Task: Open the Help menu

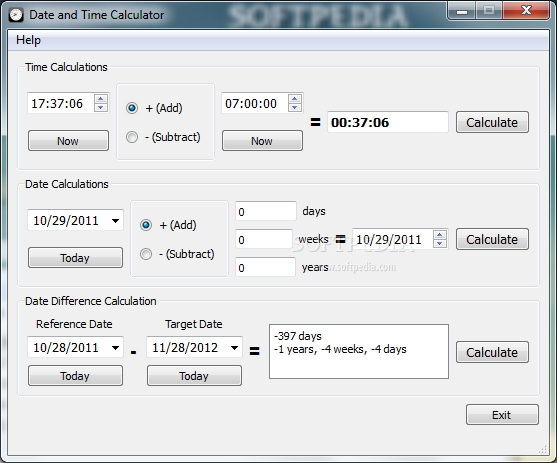Action: [28, 40]
